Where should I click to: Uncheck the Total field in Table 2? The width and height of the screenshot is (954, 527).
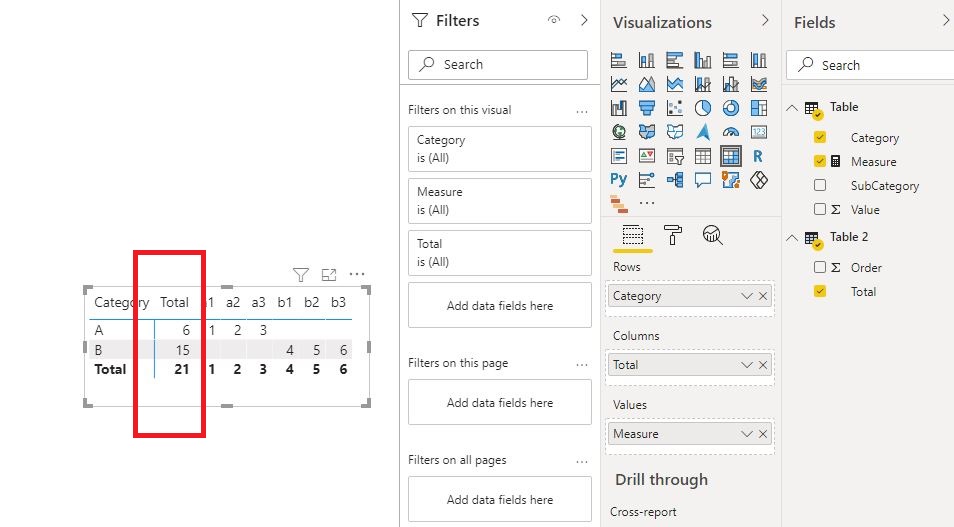click(820, 291)
